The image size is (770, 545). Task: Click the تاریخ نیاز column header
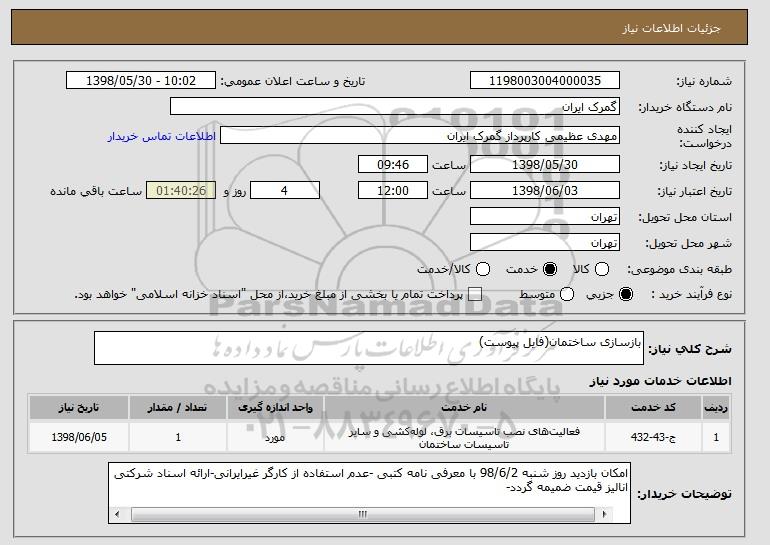[79, 408]
